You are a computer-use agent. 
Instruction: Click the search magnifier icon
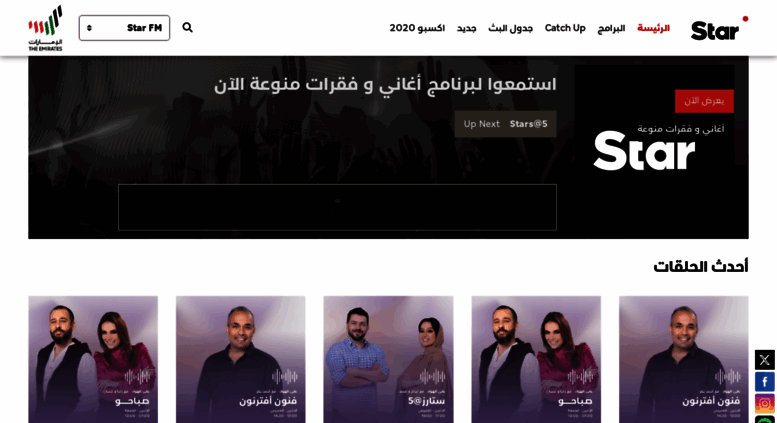(x=187, y=28)
